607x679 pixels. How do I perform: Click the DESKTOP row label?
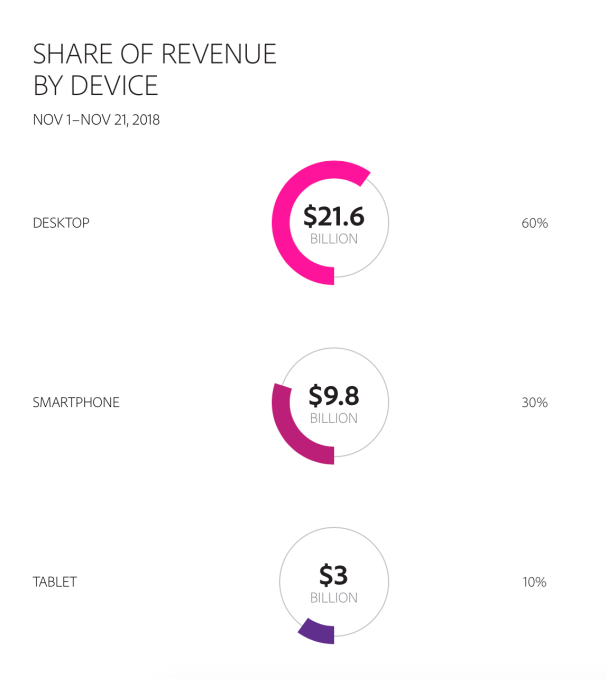[x=61, y=223]
